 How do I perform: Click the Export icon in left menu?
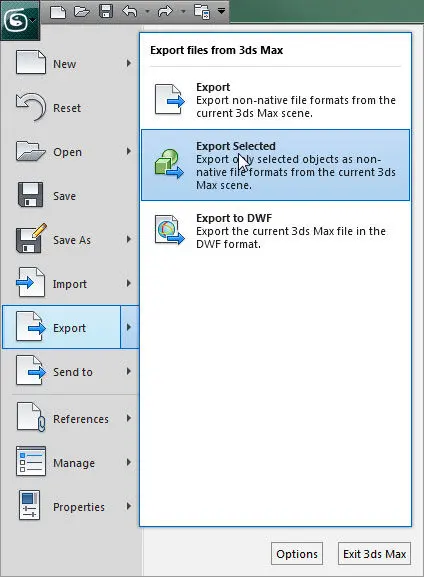tap(31, 326)
